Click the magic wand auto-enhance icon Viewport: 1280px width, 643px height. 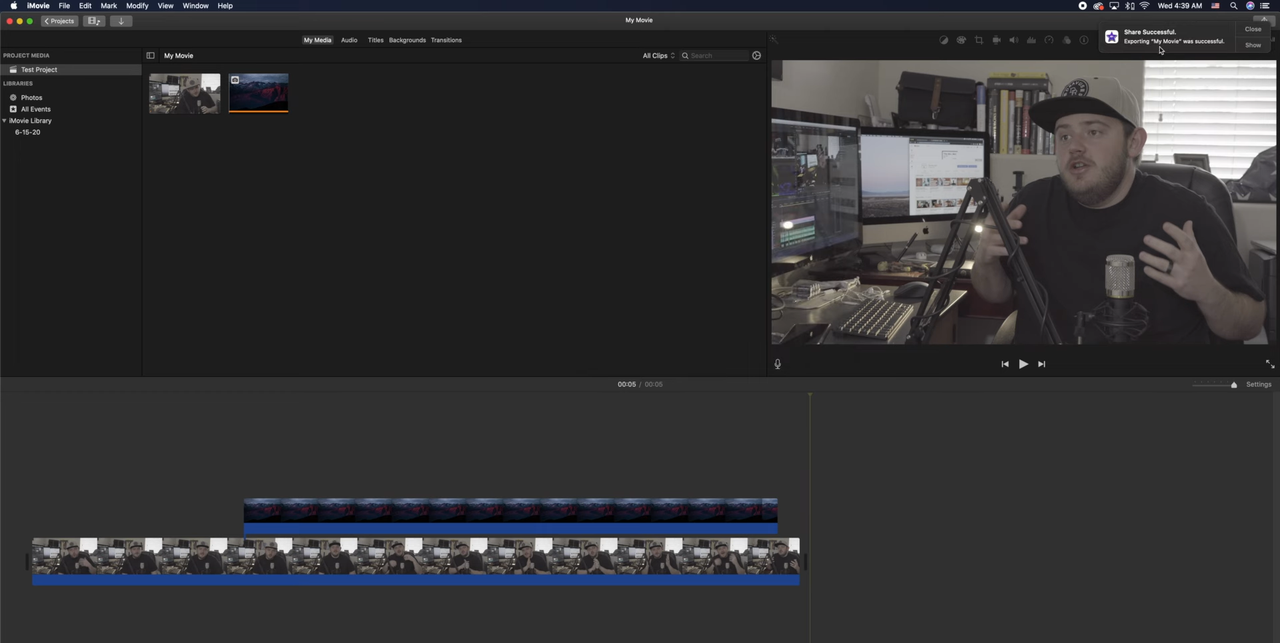(x=774, y=40)
